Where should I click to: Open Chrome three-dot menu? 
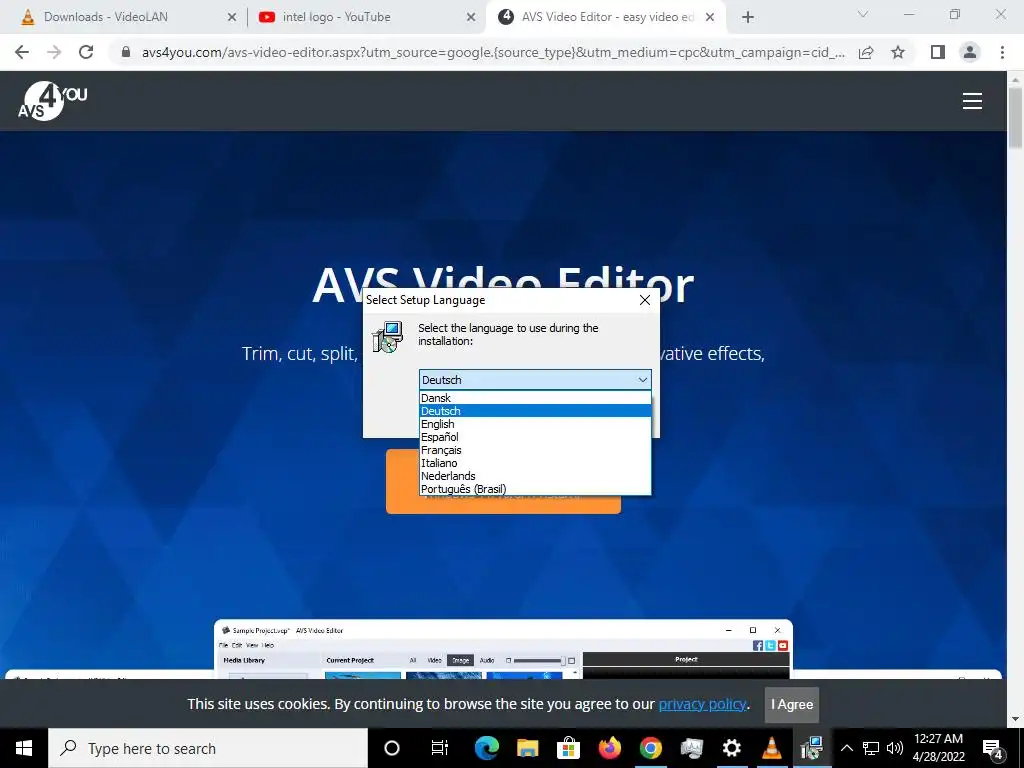pyautogui.click(x=1002, y=52)
